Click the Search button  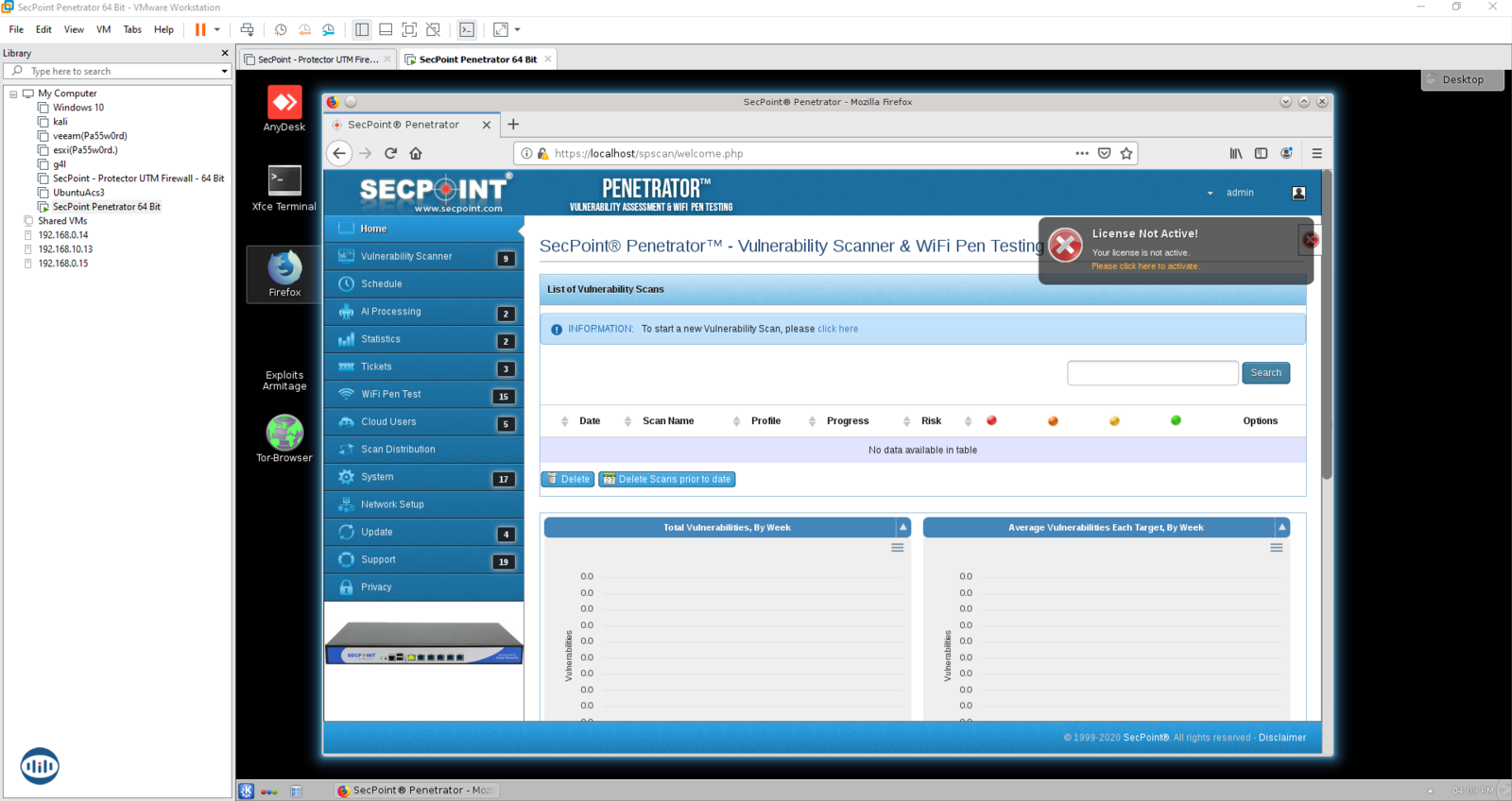pyautogui.click(x=1265, y=373)
